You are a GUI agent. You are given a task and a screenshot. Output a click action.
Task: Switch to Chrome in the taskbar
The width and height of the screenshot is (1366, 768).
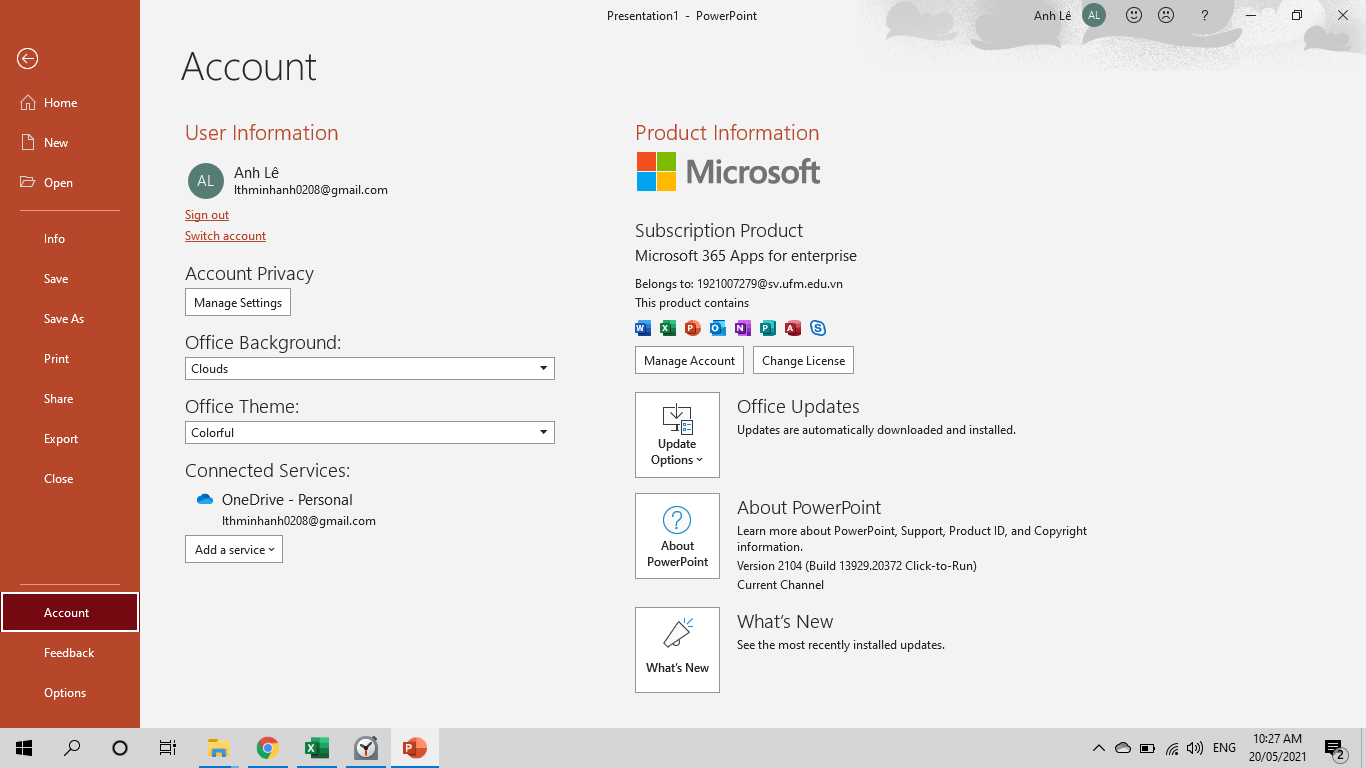pyautogui.click(x=267, y=748)
